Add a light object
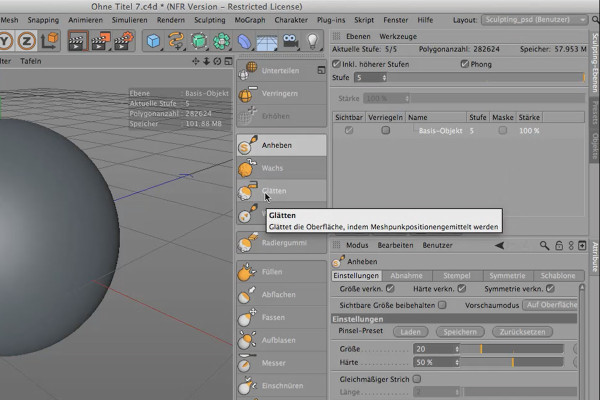 coord(313,41)
